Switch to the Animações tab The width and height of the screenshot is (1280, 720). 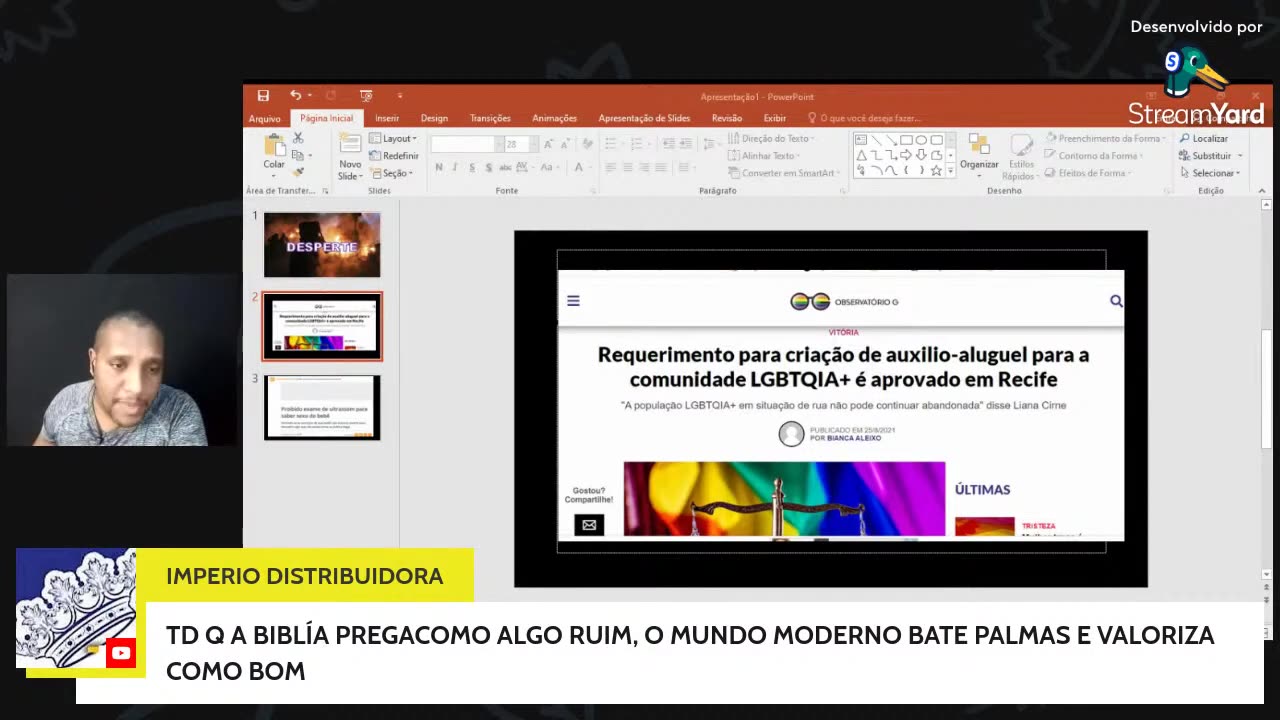pyautogui.click(x=554, y=118)
